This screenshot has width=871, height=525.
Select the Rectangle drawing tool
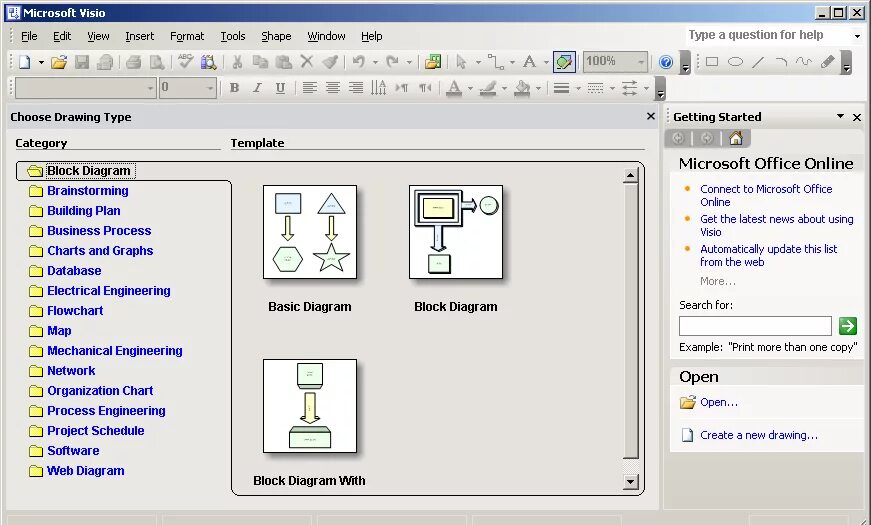tap(712, 62)
